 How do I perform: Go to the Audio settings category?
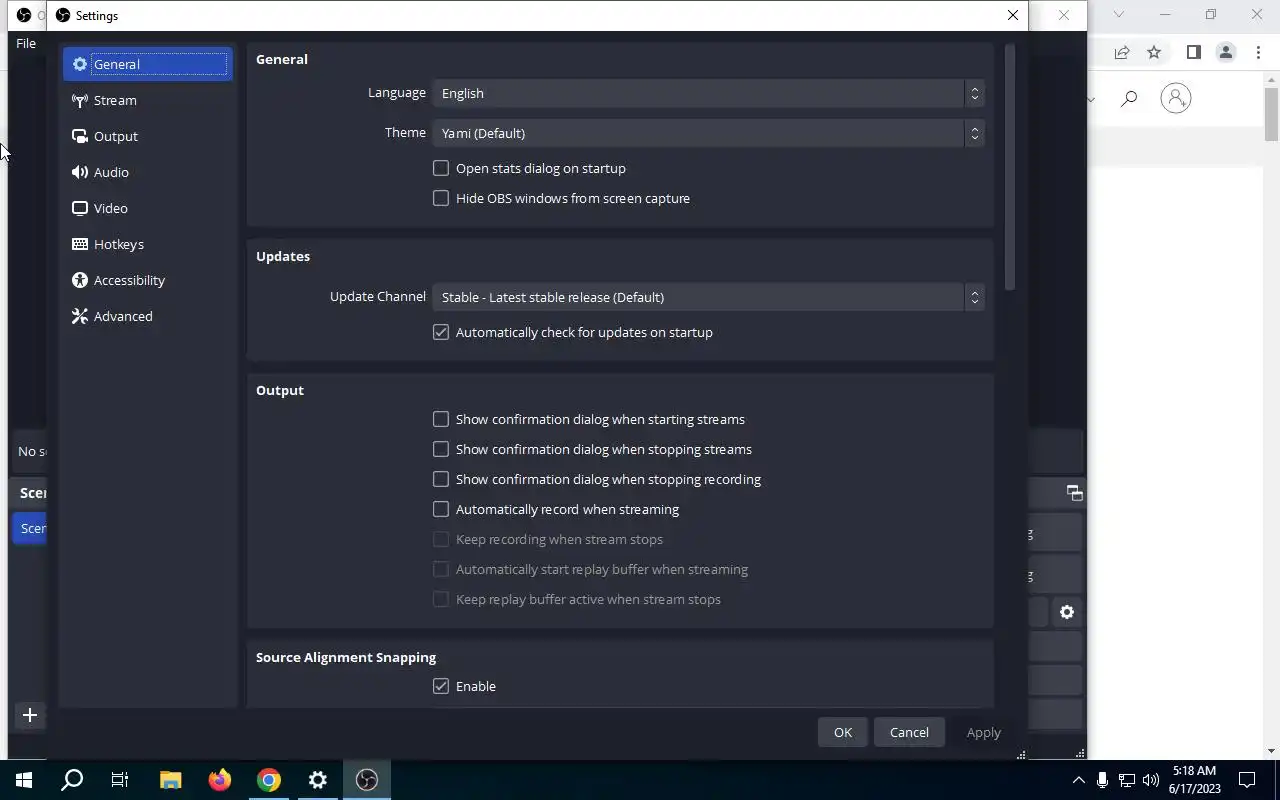(147, 172)
